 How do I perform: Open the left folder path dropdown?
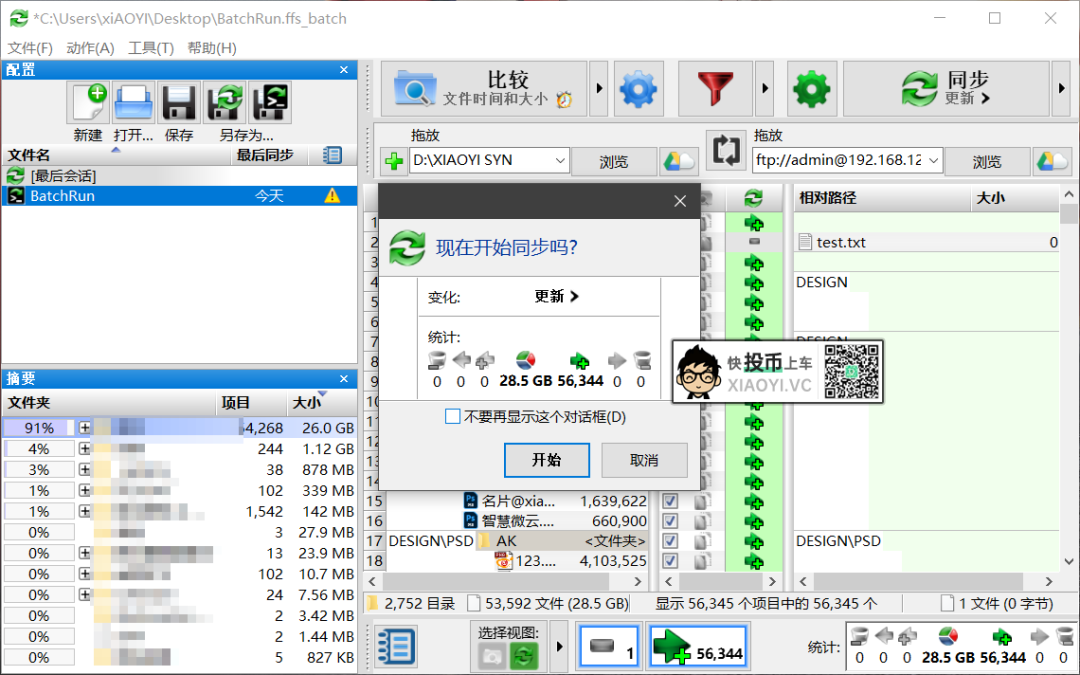point(560,161)
